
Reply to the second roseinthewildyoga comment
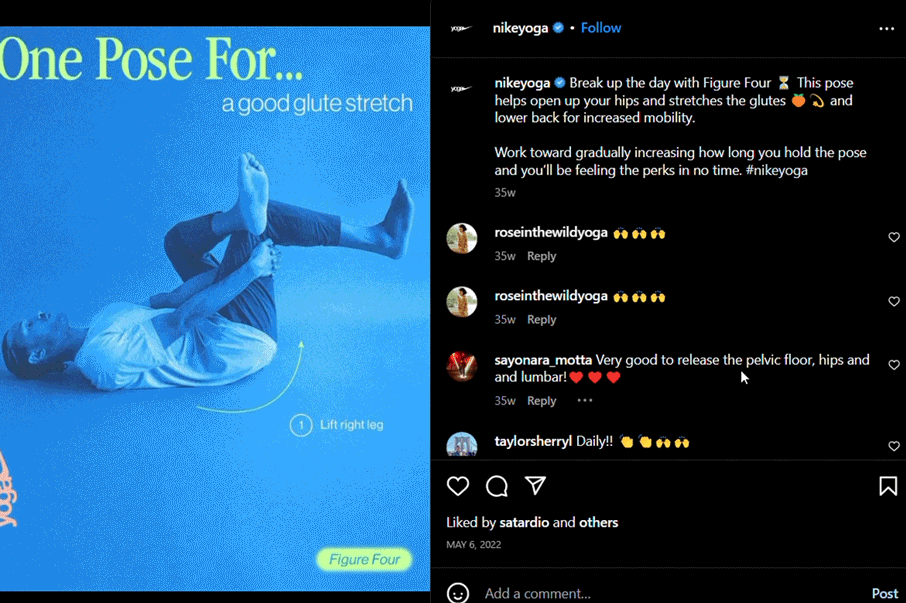click(x=541, y=319)
